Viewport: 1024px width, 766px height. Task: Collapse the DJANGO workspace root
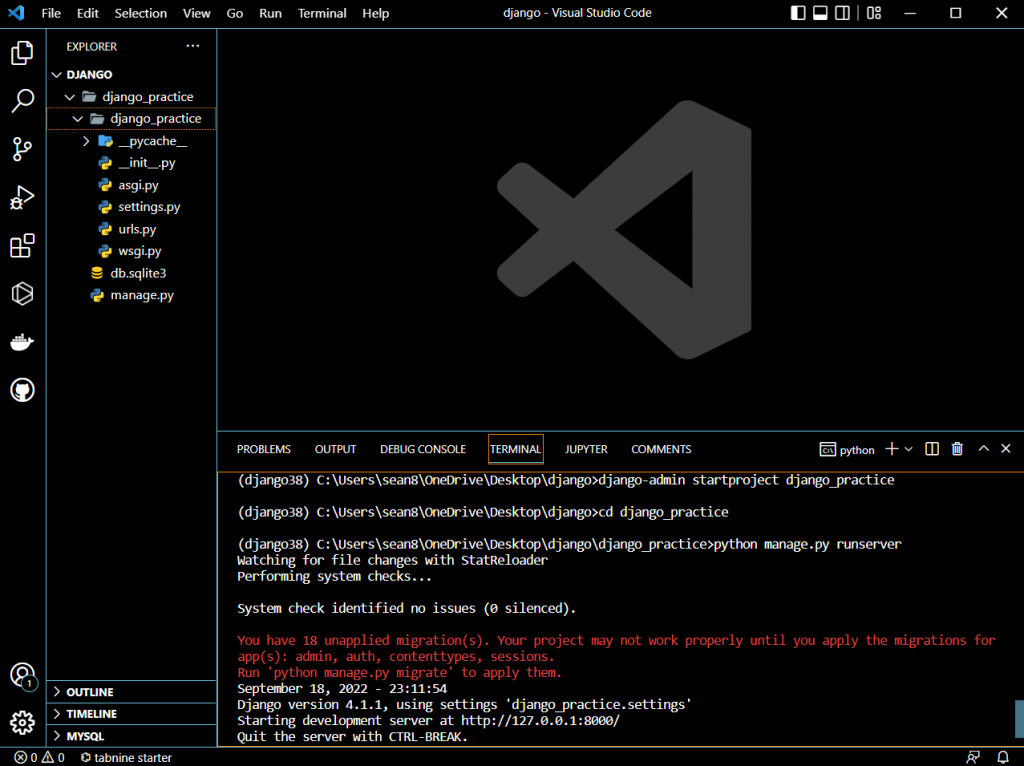[132, 74]
